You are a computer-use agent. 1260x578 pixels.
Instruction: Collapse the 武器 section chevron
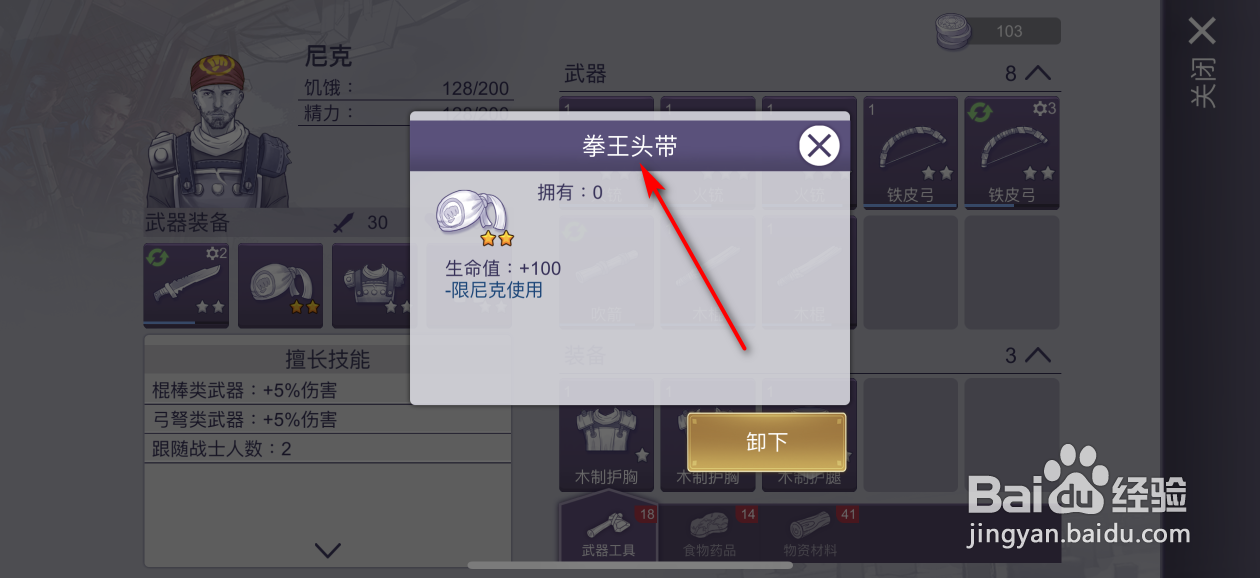tap(1038, 74)
